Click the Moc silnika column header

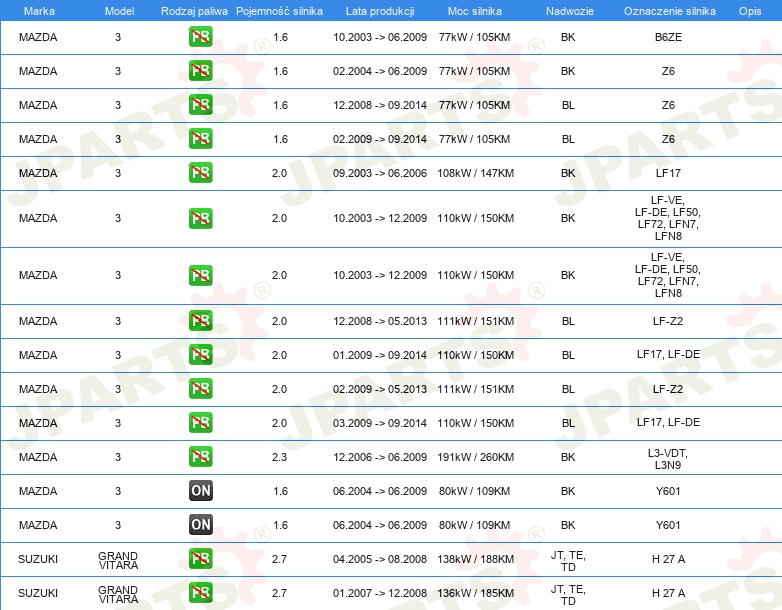pos(475,11)
